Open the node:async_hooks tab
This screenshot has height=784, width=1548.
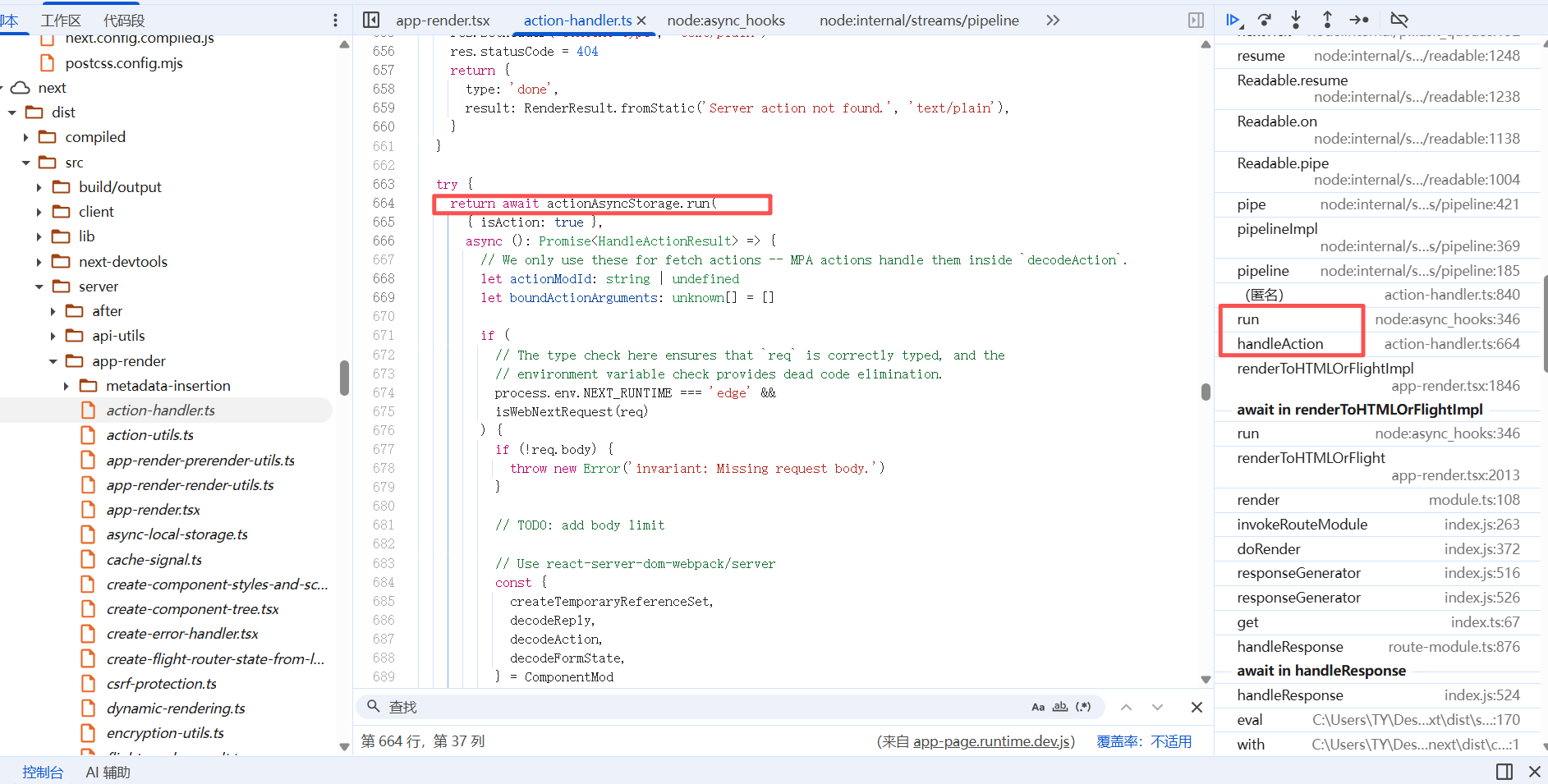pyautogui.click(x=726, y=21)
